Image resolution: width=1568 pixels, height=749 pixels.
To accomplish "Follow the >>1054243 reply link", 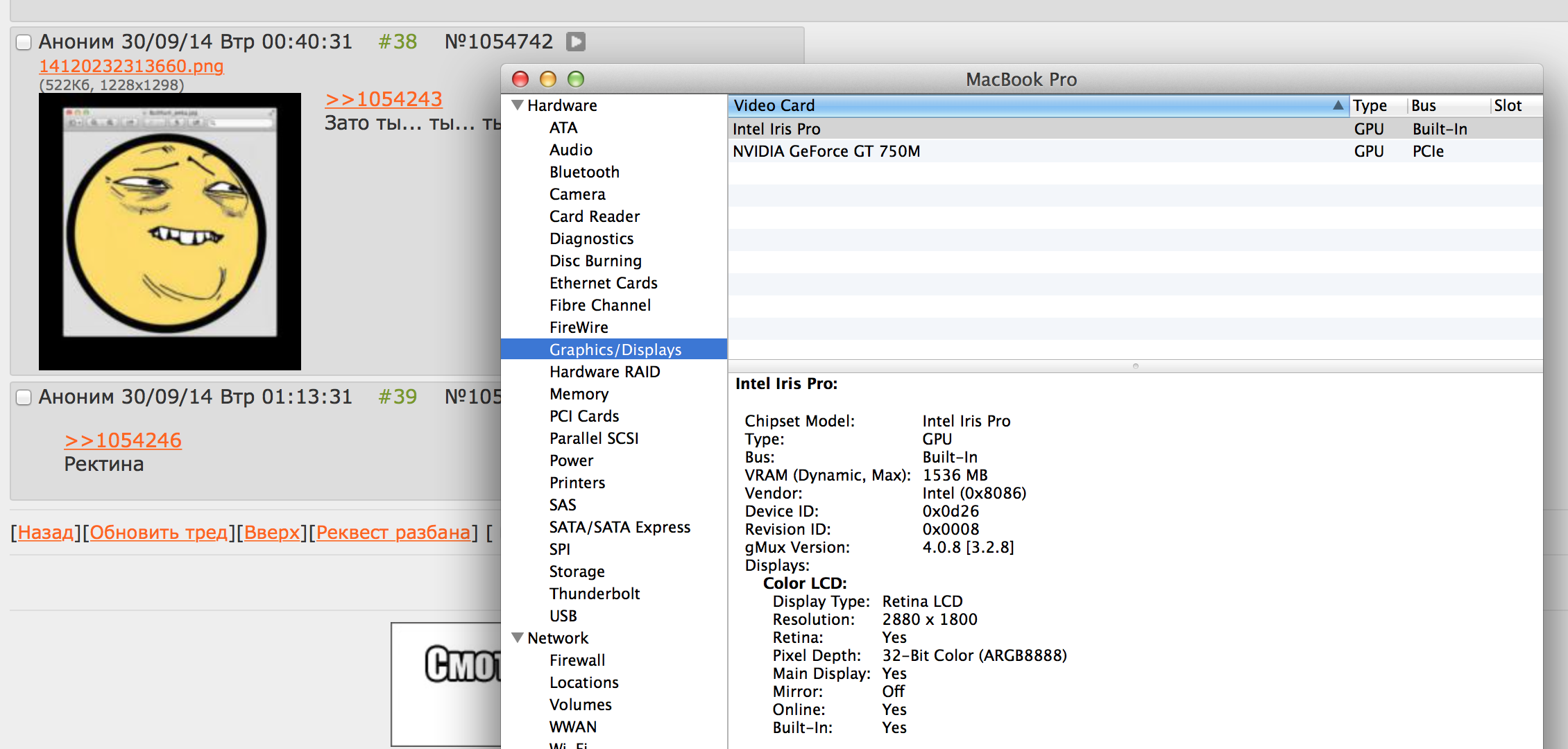I will point(383,99).
